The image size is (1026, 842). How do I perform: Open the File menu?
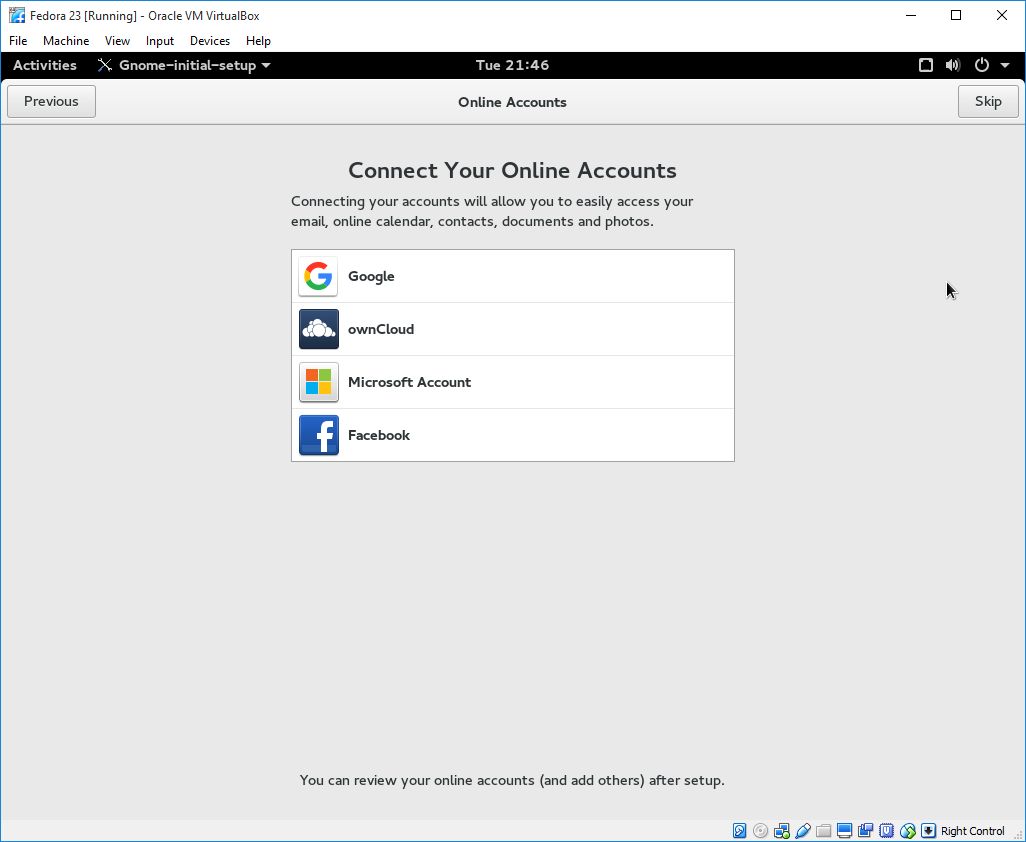[x=18, y=41]
